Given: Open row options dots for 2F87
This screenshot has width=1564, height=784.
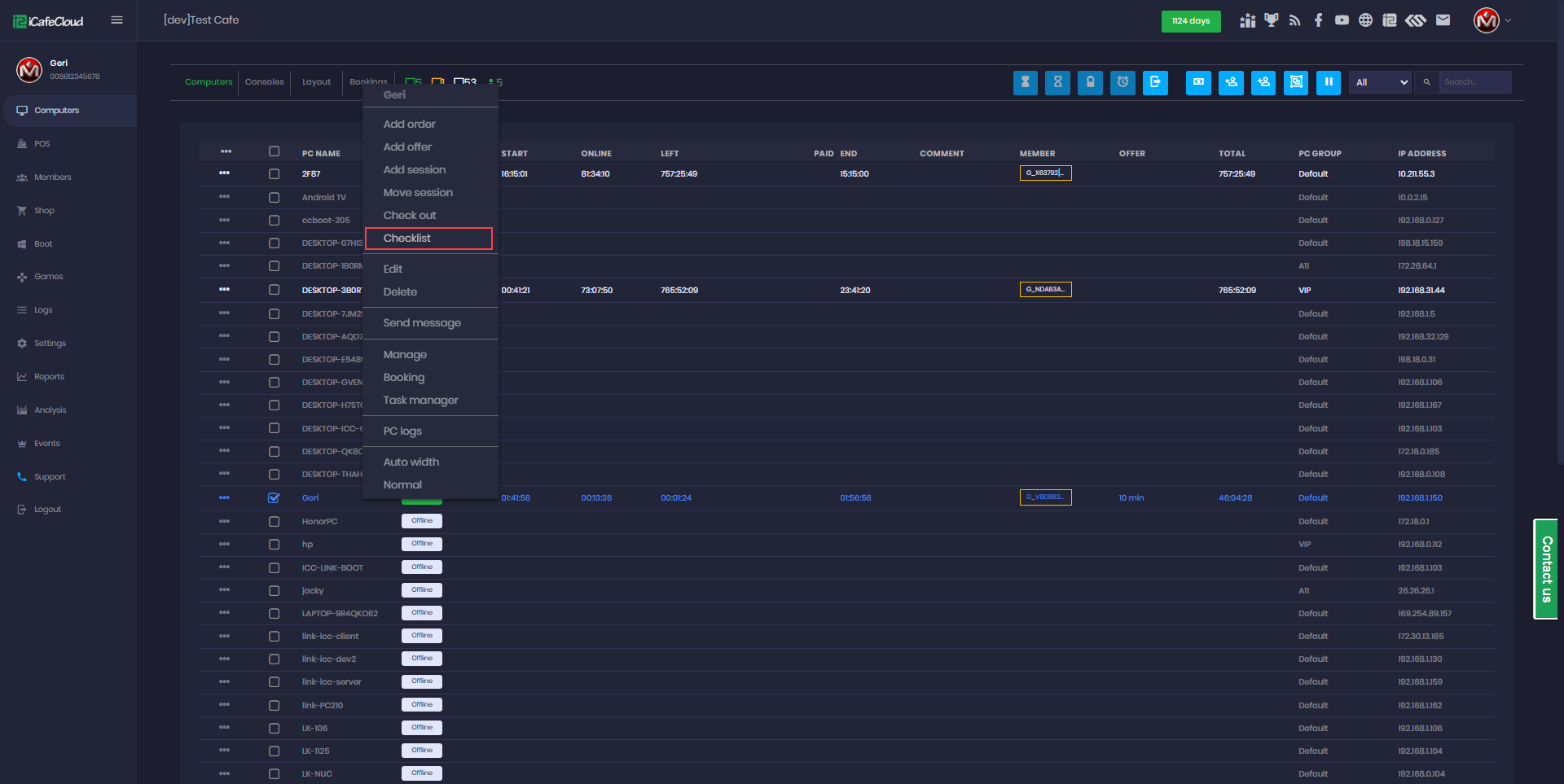Looking at the screenshot, I should coord(224,173).
